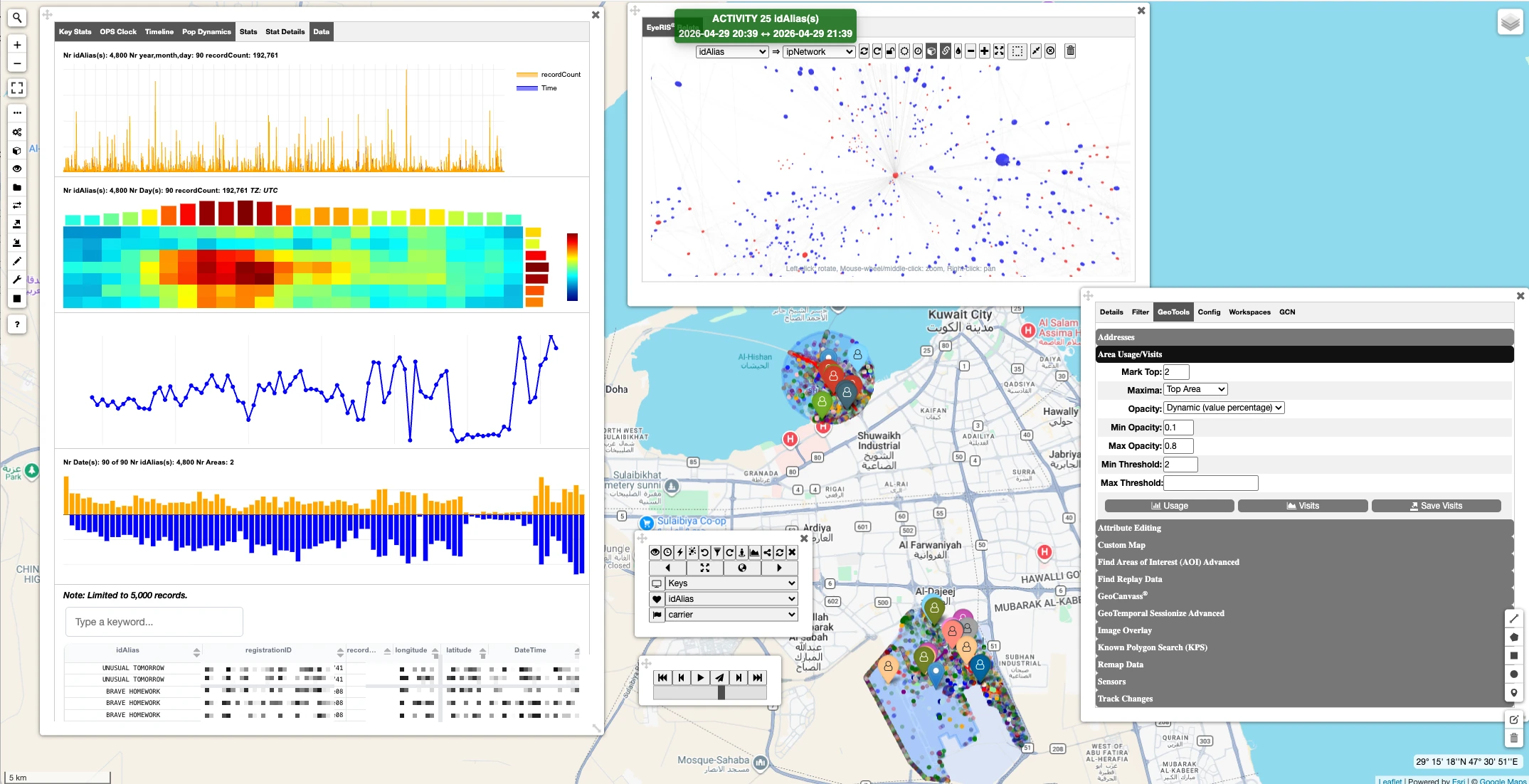Click the funnel filter icon in replay panel
This screenshot has height=784, width=1529.
pyautogui.click(x=717, y=552)
